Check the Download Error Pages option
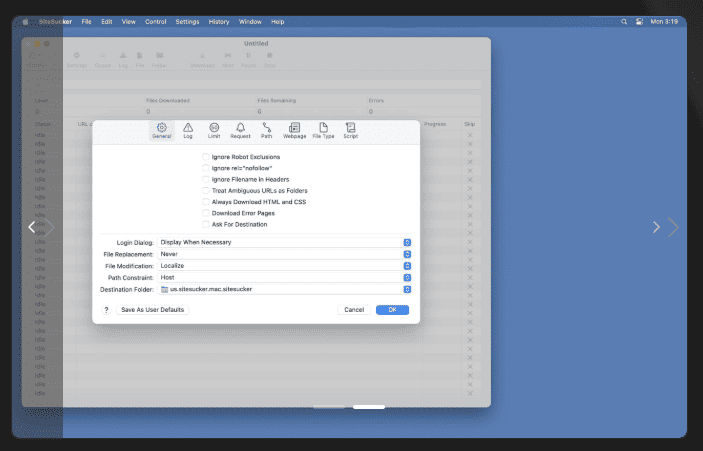This screenshot has width=703, height=451. (x=205, y=213)
